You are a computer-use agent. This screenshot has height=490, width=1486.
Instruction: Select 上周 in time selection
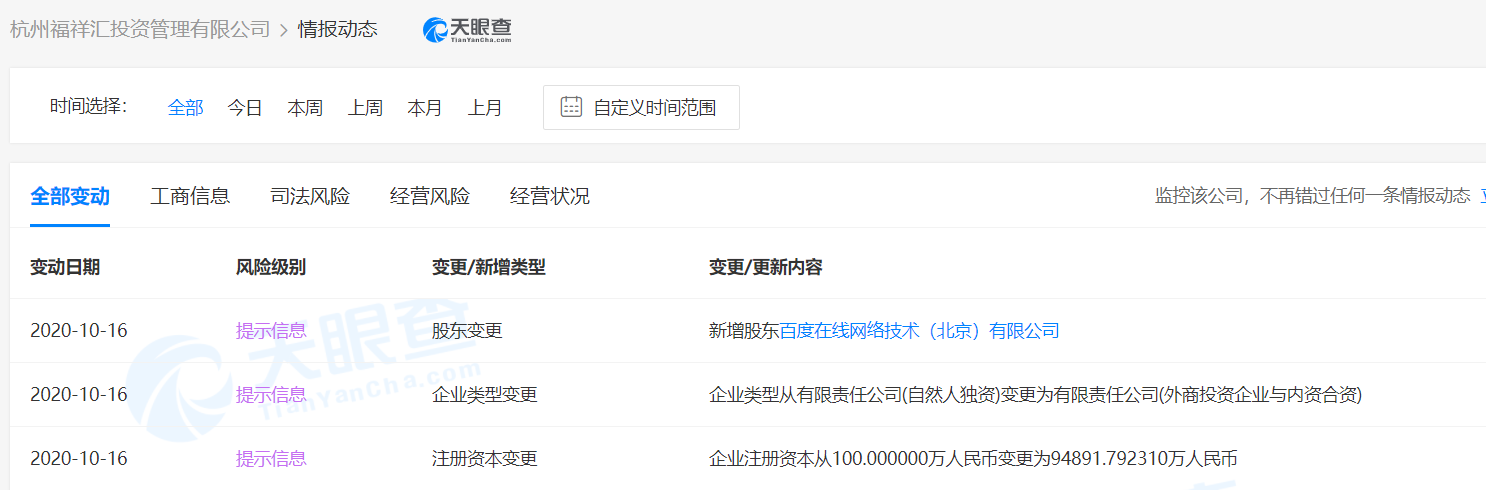pos(365,108)
